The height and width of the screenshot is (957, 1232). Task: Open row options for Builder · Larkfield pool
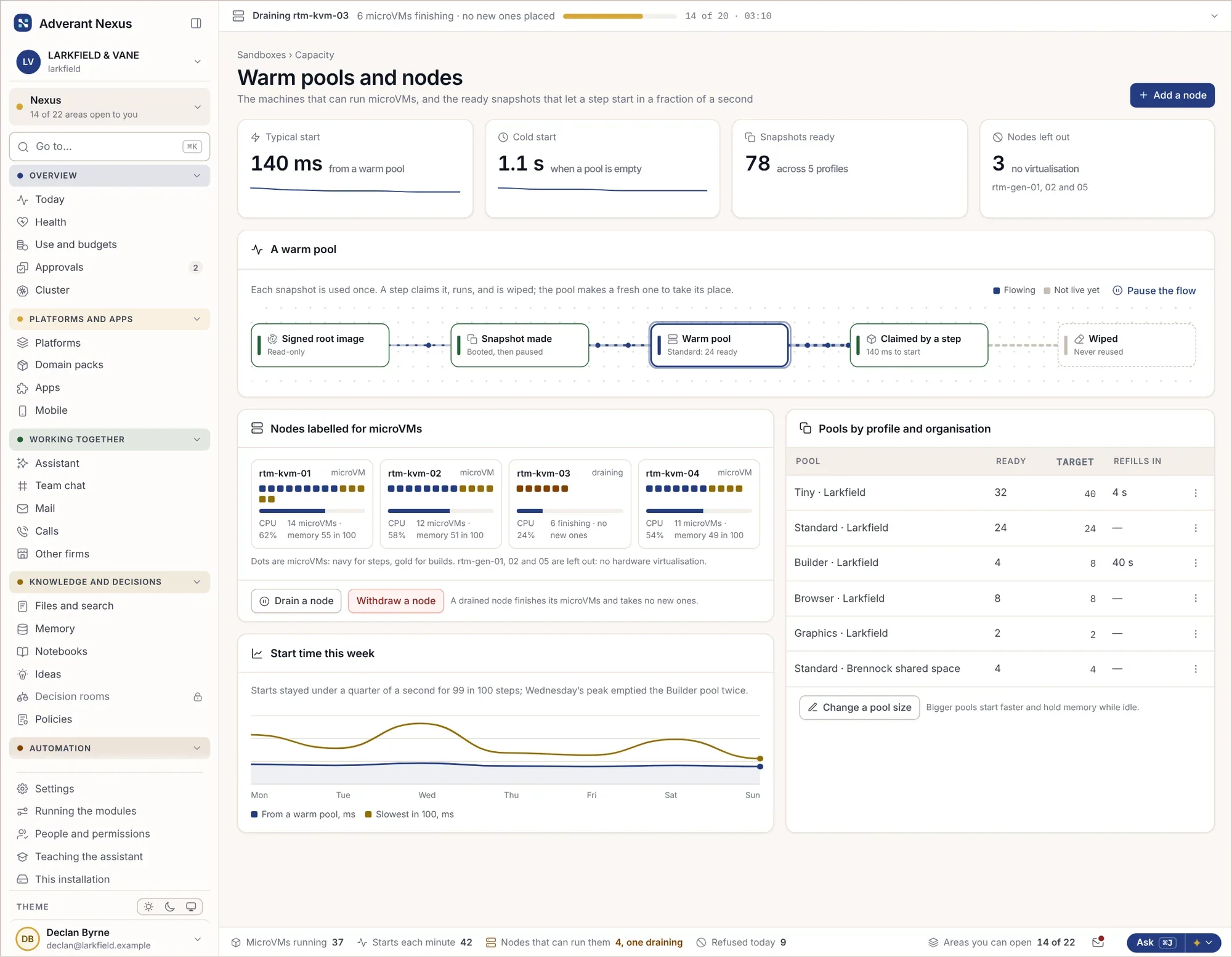pos(1195,563)
